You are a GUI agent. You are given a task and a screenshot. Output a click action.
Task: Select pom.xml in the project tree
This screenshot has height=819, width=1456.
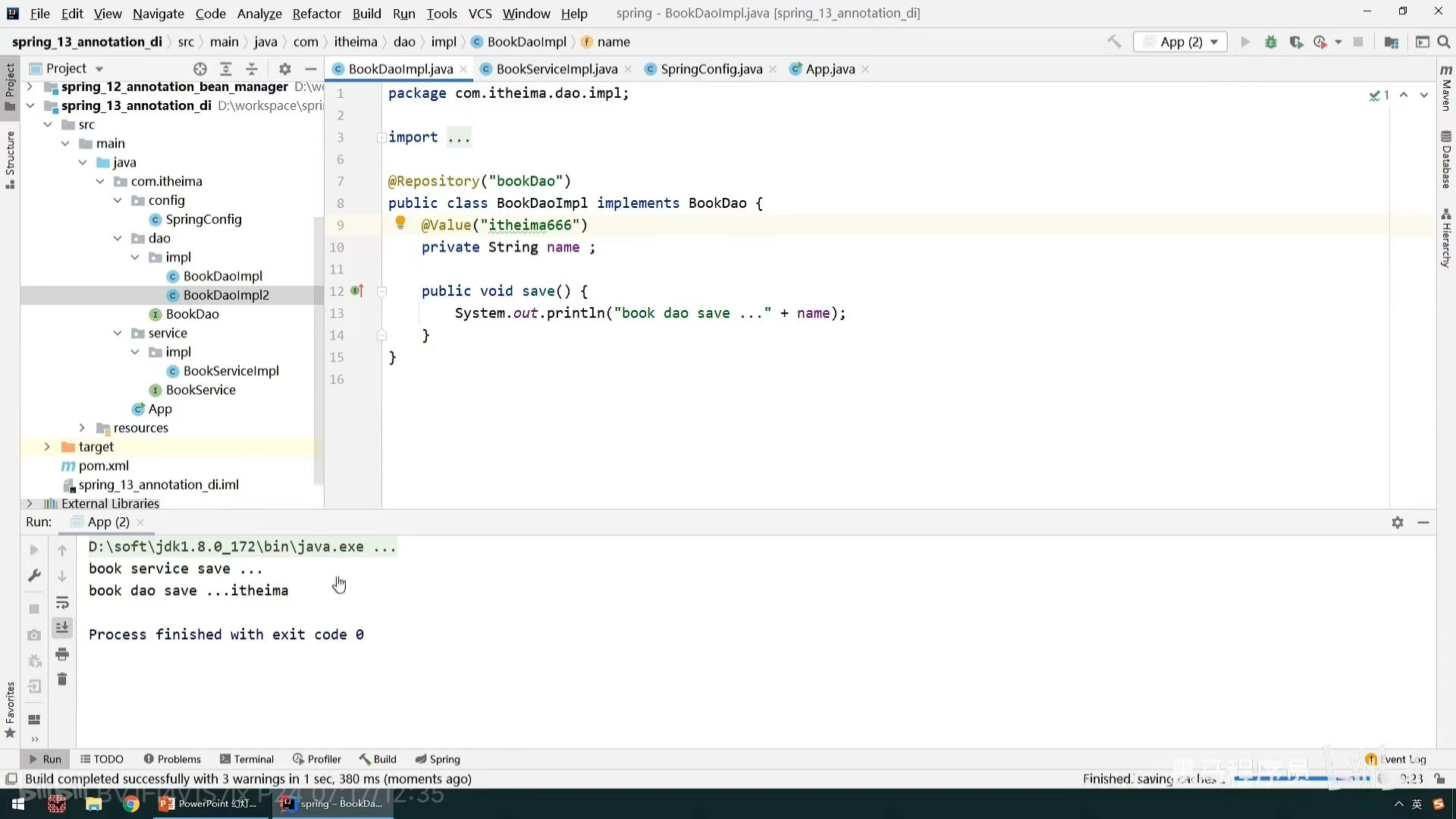[x=103, y=466]
